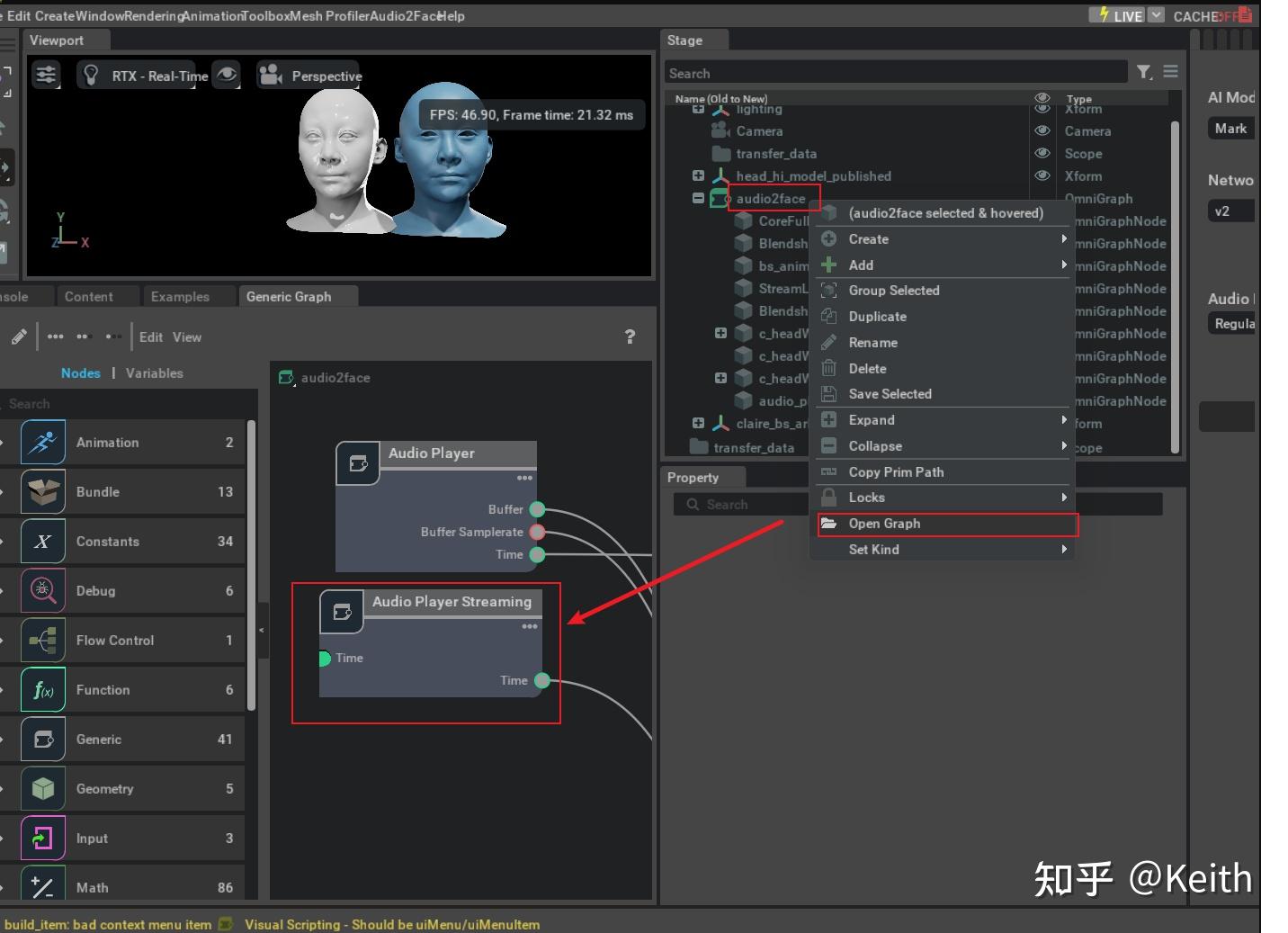Expand the head_hi_model_published prim

pyautogui.click(x=699, y=176)
